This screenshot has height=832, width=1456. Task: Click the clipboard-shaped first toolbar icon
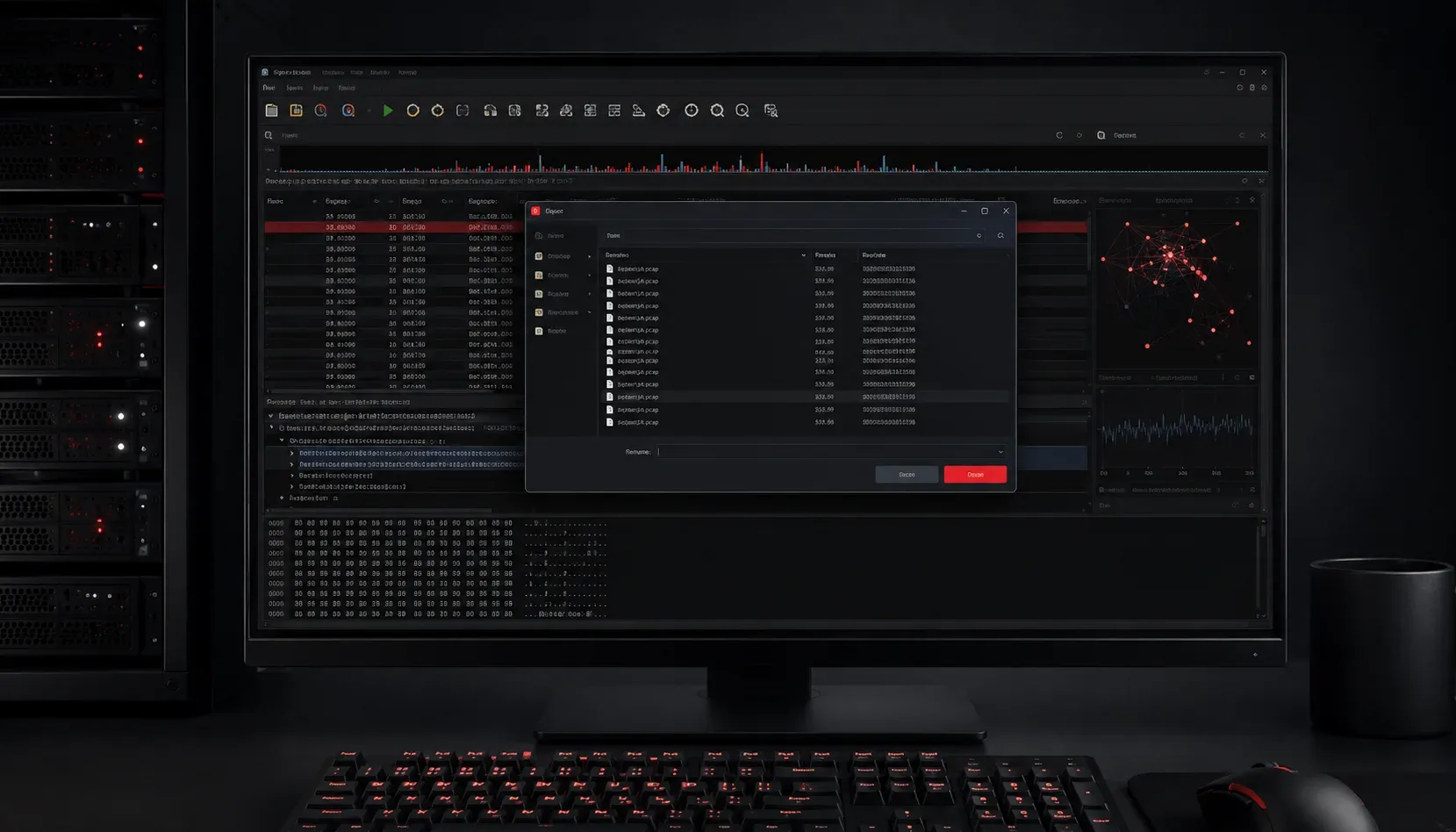(x=272, y=111)
